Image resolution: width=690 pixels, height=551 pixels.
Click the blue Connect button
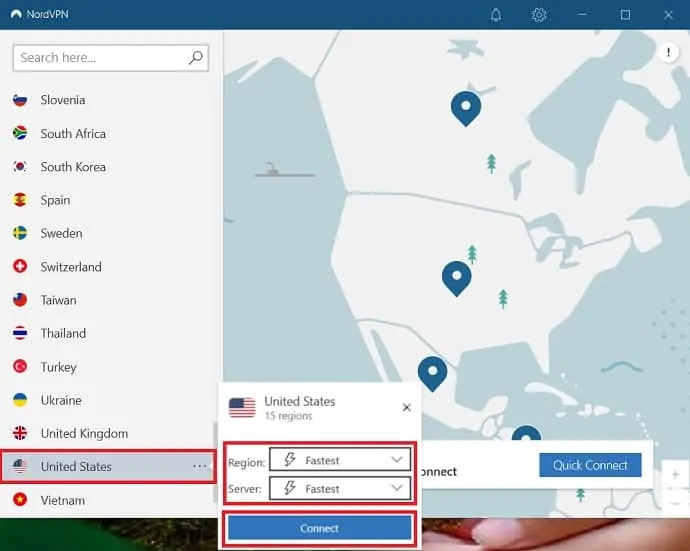(319, 528)
